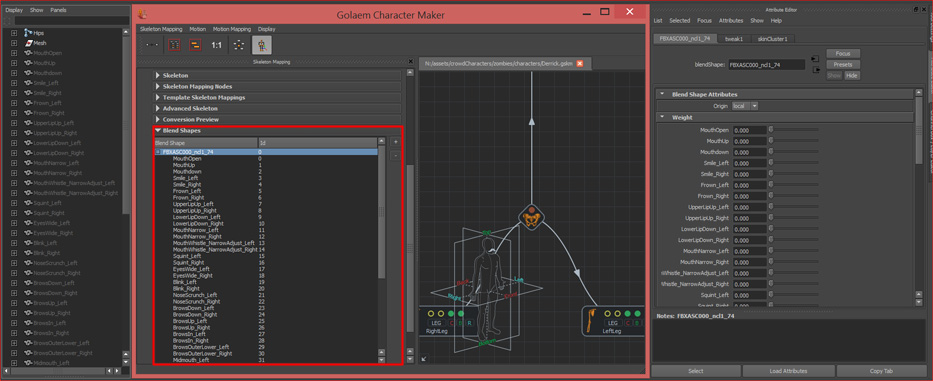Switch to the tweak1 tab
The height and width of the screenshot is (381, 933).
734,39
